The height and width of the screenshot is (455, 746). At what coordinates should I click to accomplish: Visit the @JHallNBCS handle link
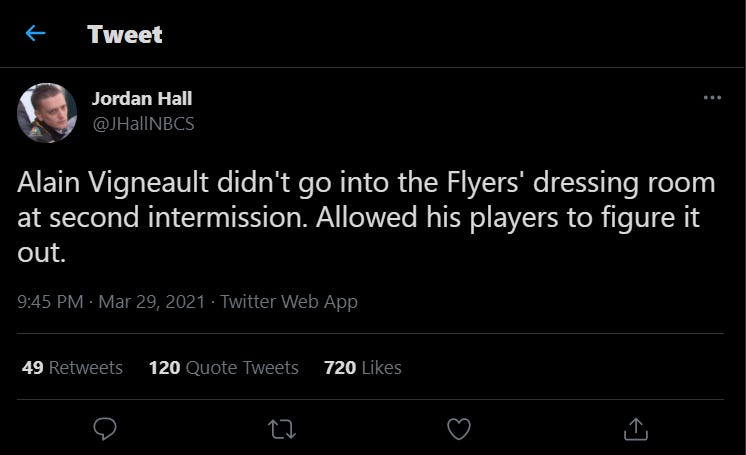pos(142,123)
